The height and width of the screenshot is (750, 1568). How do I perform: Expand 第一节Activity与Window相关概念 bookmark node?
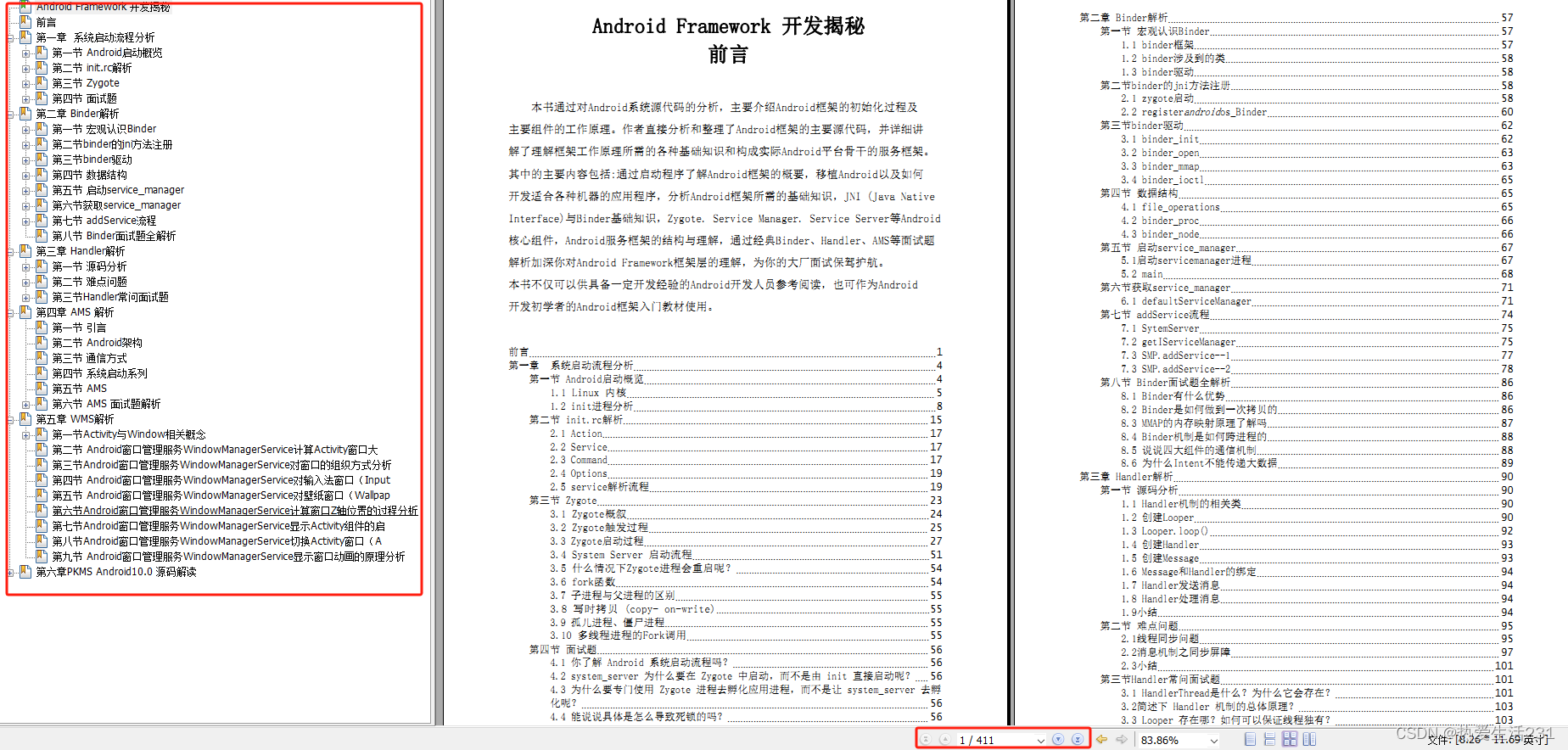point(26,435)
